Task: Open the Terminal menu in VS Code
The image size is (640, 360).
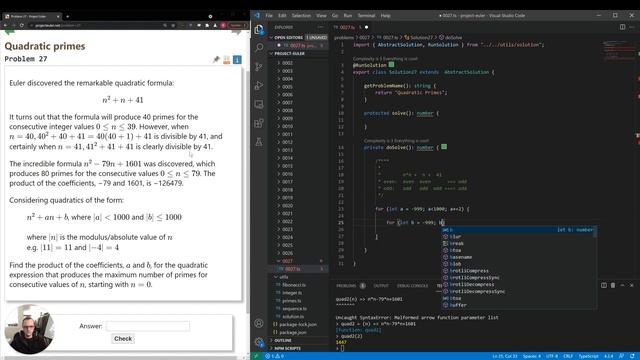Action: [366, 16]
